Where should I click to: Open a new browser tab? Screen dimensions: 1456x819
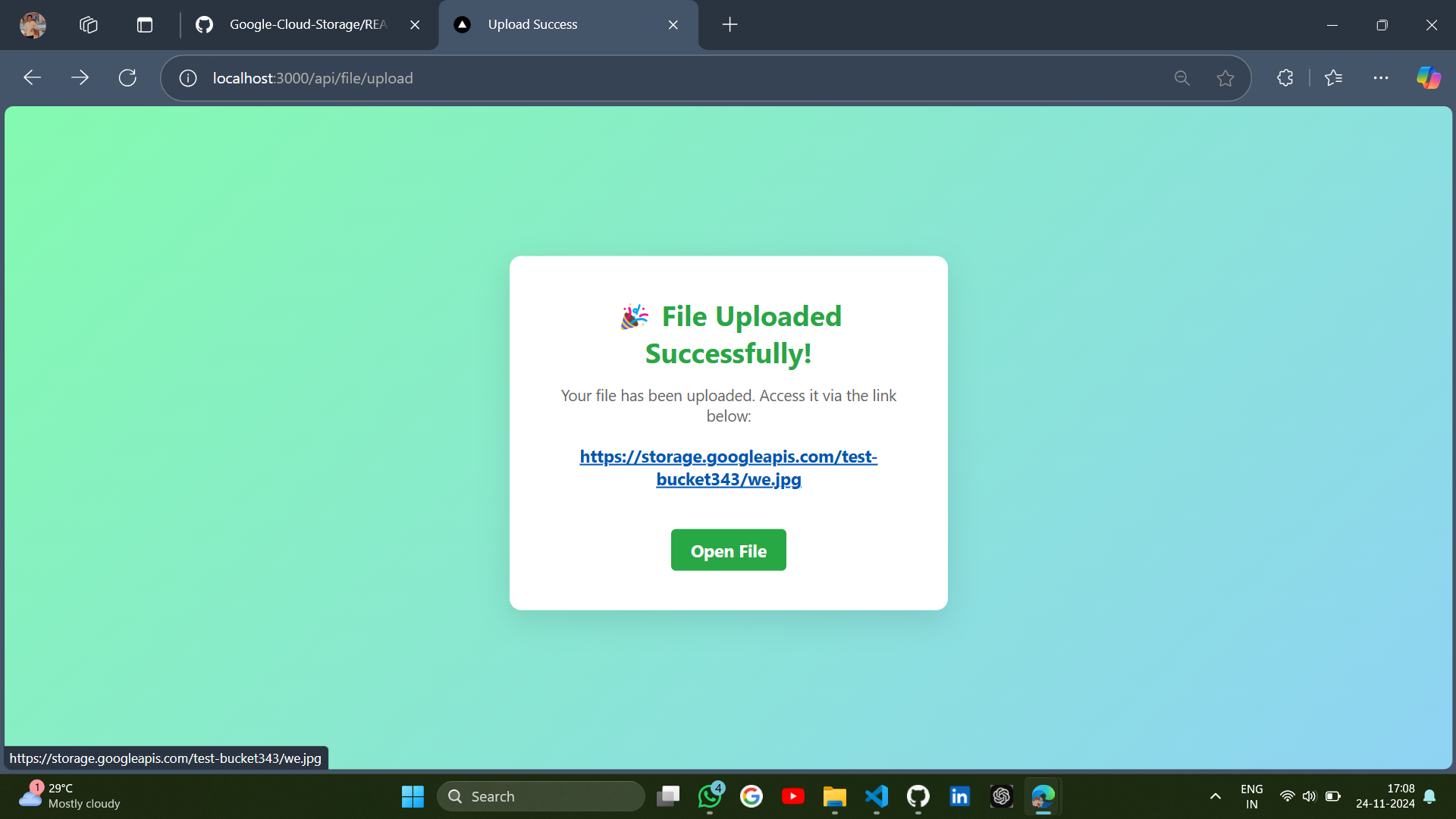(x=730, y=25)
